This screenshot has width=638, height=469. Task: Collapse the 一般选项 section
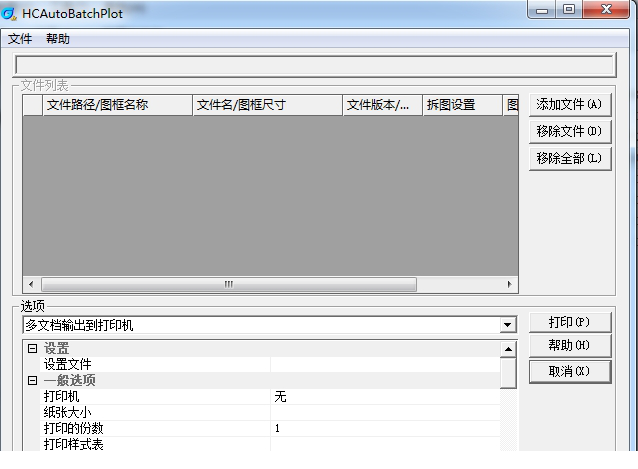[x=33, y=381]
